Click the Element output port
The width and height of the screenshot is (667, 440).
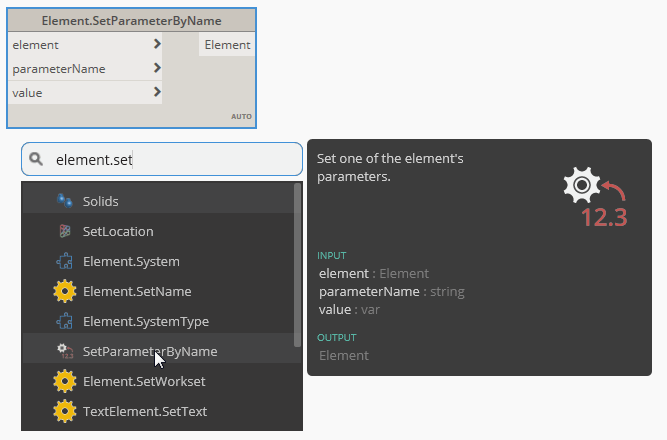click(227, 44)
